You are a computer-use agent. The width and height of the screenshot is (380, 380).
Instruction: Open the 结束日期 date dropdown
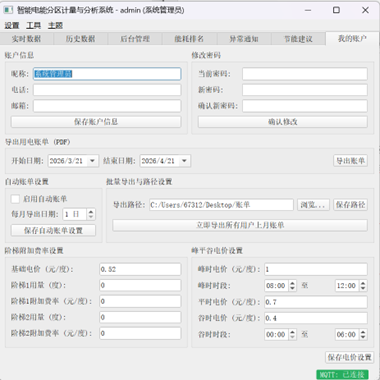coord(184,161)
